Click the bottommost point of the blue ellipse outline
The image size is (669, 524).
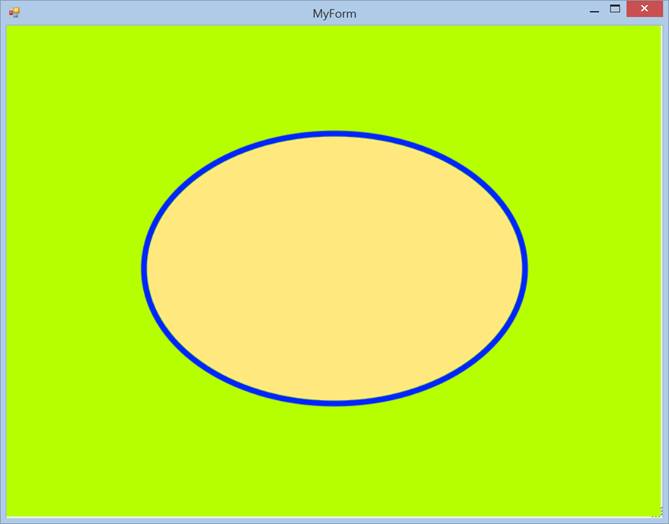pos(334,402)
